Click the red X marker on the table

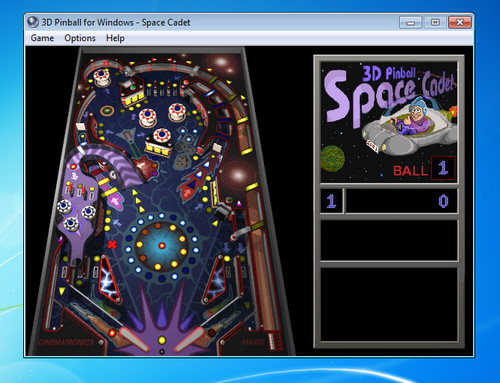point(112,245)
